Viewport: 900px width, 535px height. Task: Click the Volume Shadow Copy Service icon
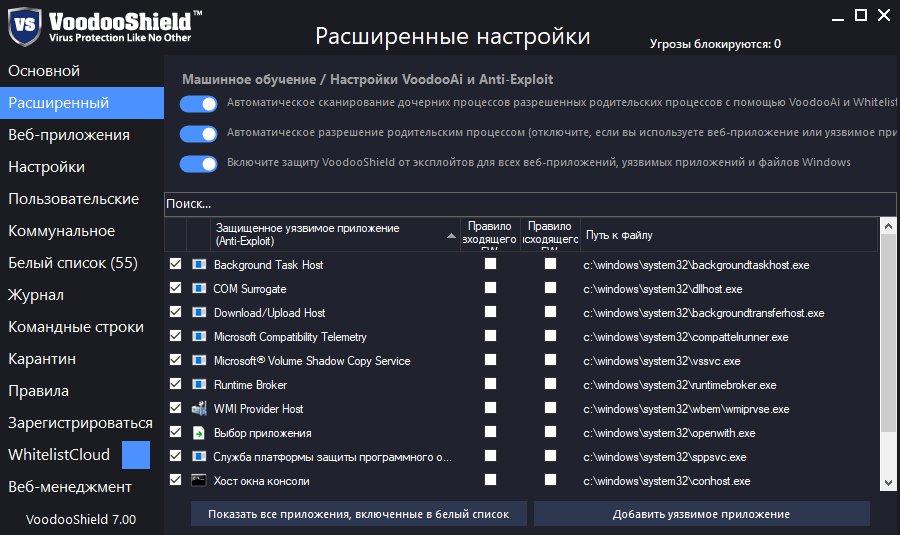199,360
